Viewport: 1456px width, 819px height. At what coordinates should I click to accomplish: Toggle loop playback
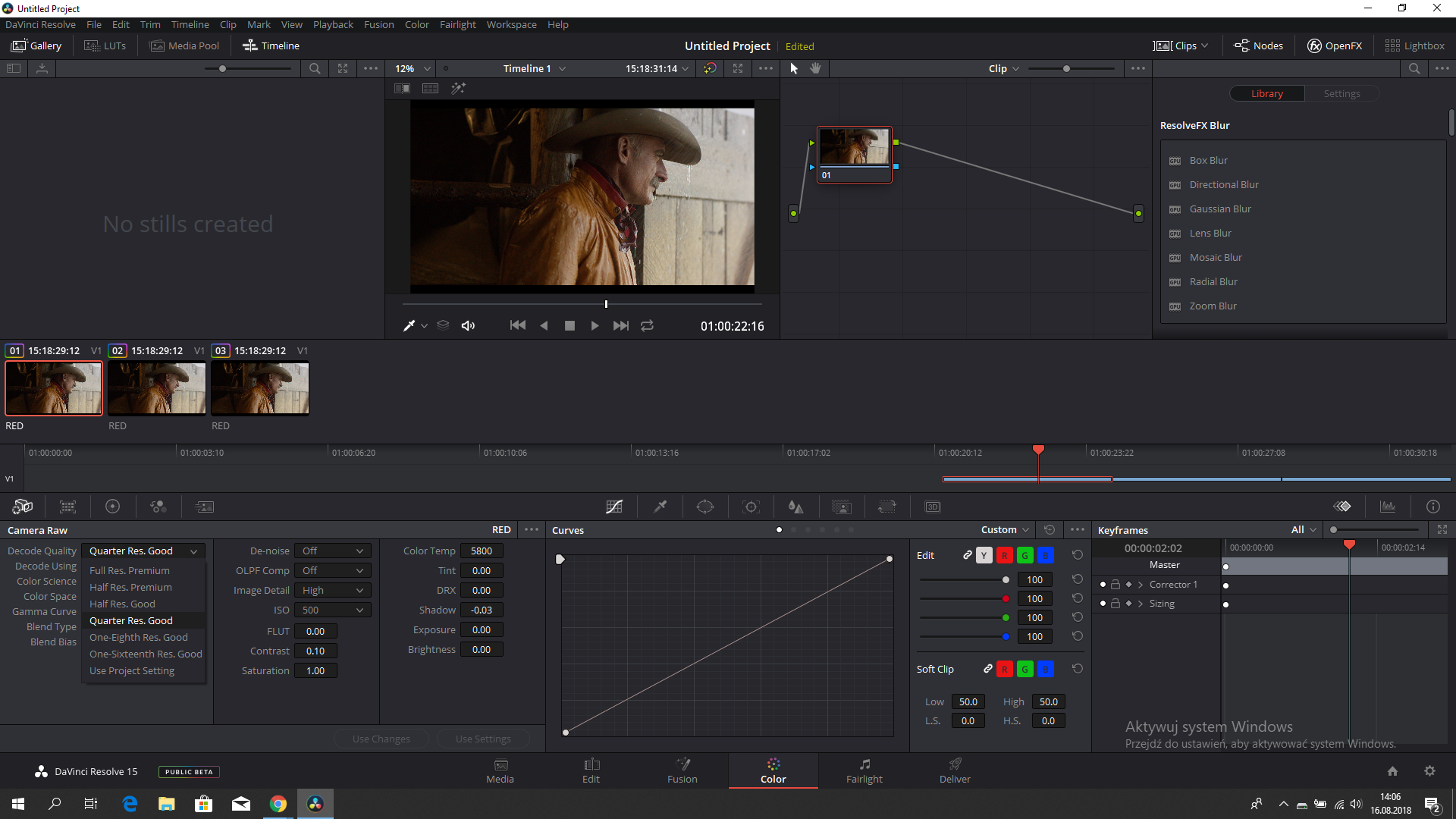coord(647,325)
